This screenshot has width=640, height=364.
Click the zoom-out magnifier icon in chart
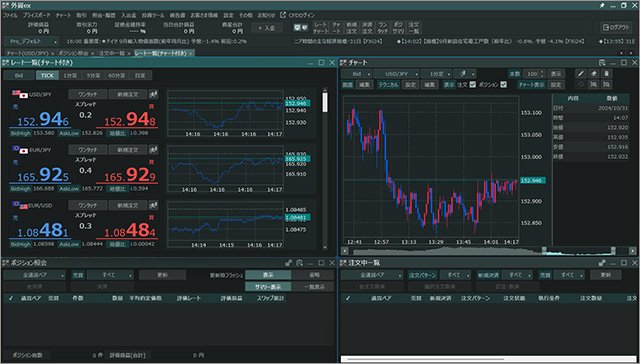click(607, 84)
